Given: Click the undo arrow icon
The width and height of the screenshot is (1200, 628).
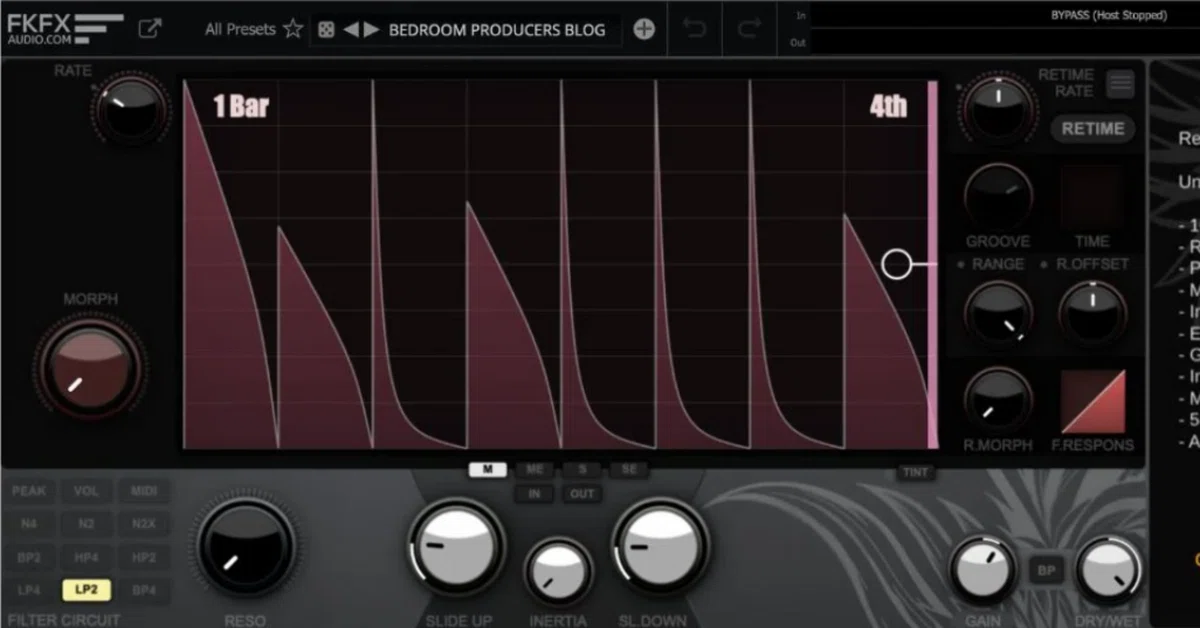Looking at the screenshot, I should 694,29.
